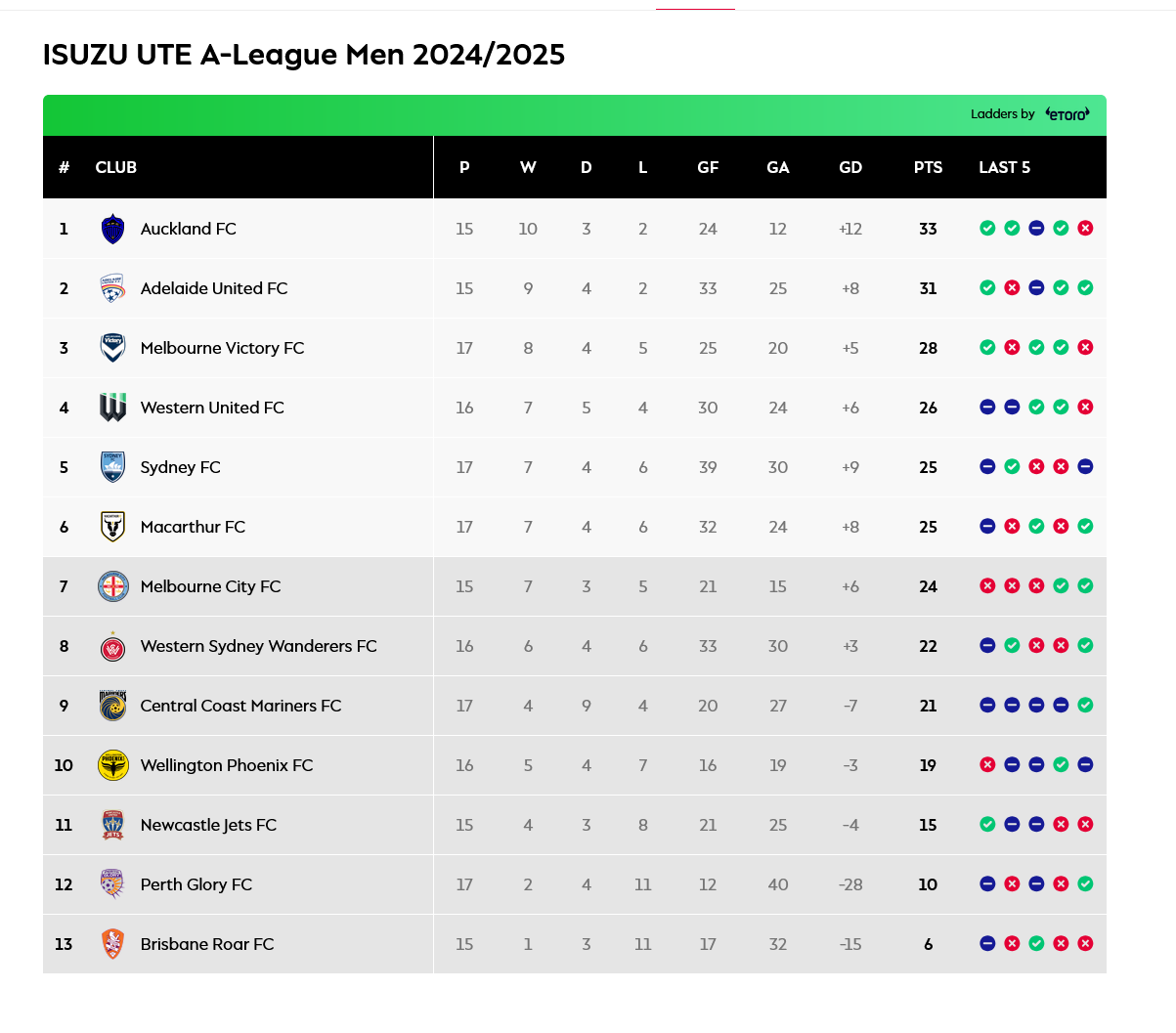Open Western Sydney Wanderers FC club link
Image resolution: width=1176 pixels, height=1033 pixels.
pos(258,646)
